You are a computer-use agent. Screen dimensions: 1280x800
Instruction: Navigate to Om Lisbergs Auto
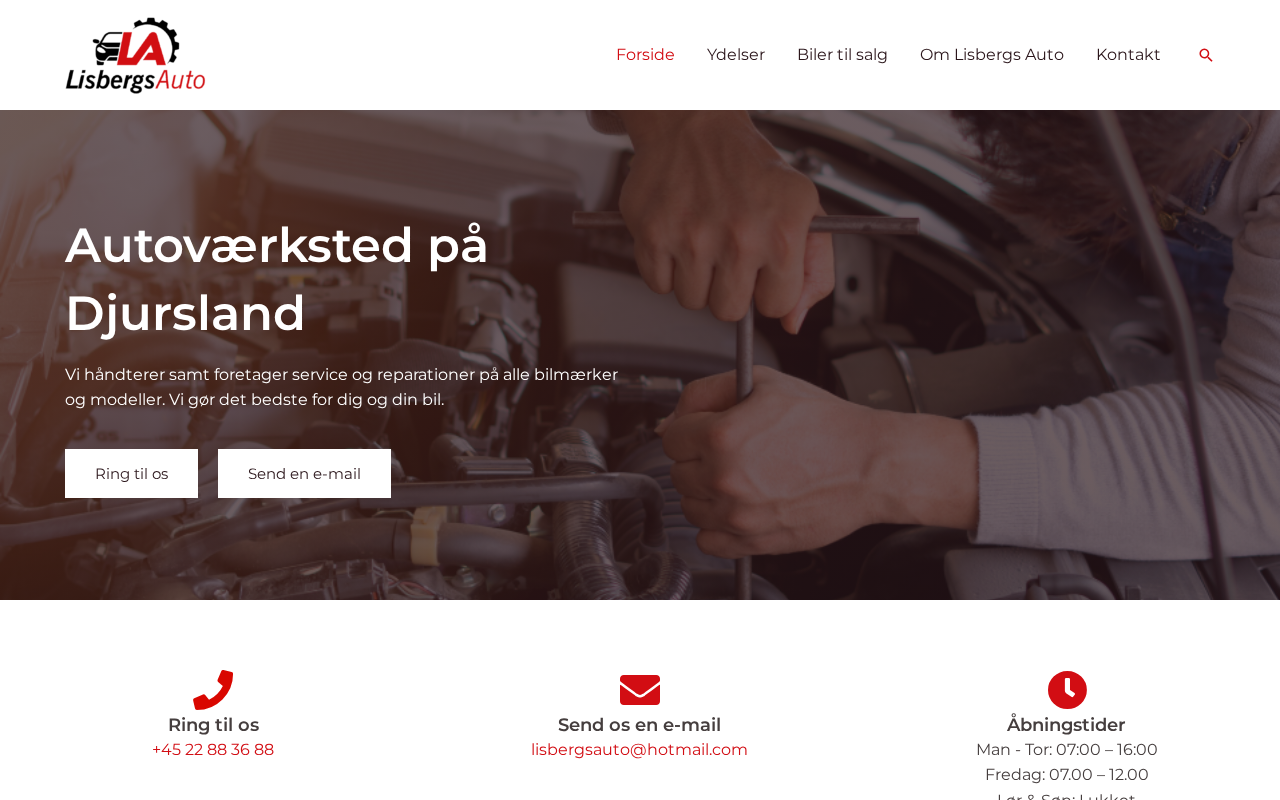(x=992, y=55)
